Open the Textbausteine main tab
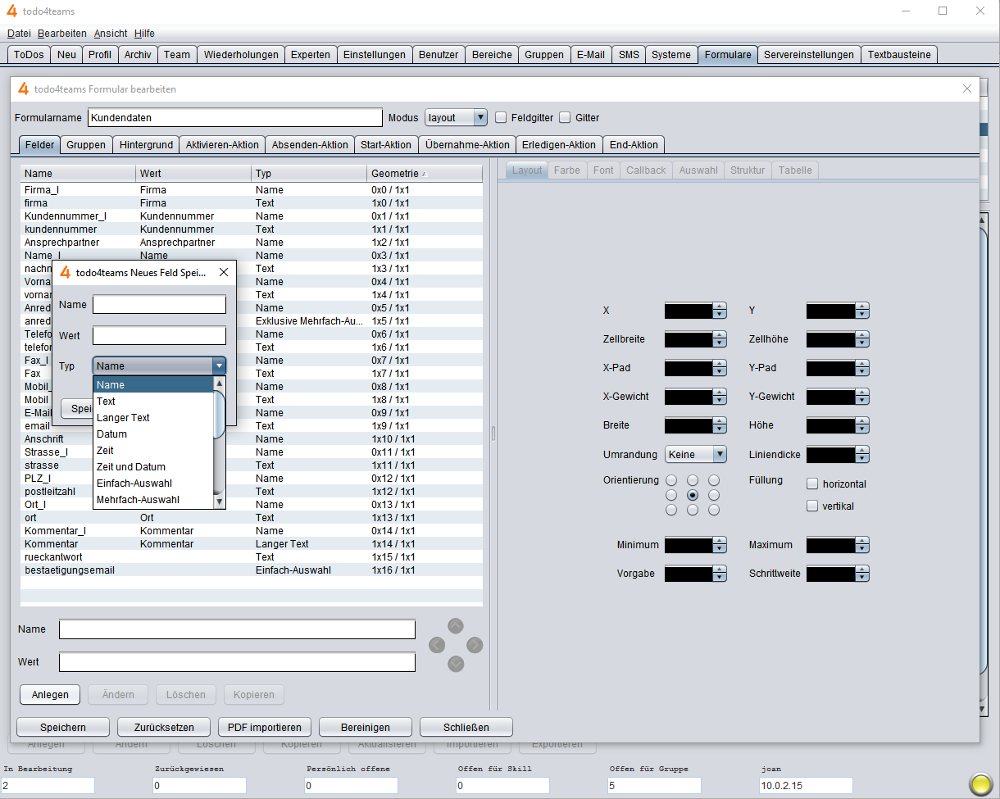The height and width of the screenshot is (799, 1000). [x=899, y=55]
